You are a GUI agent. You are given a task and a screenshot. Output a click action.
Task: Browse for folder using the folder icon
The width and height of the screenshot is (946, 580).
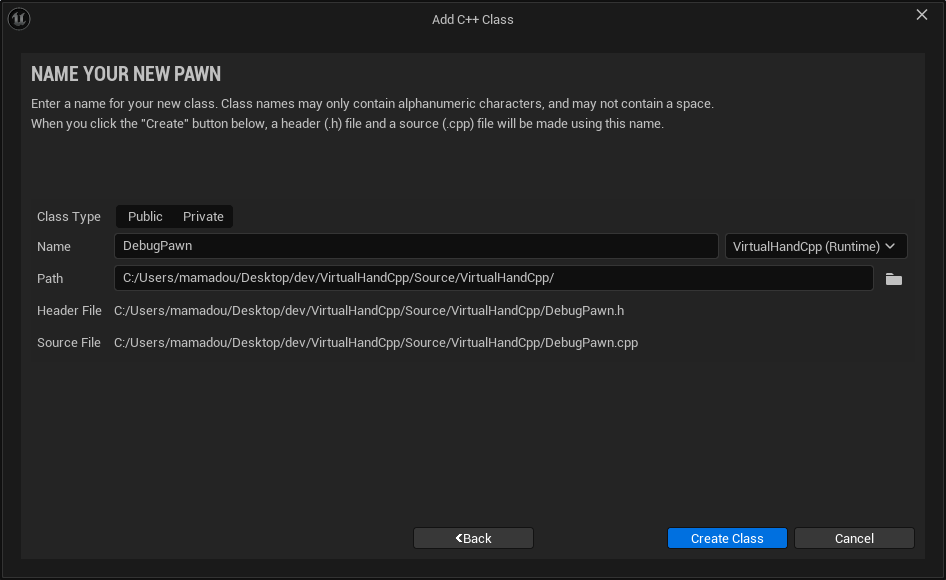pos(893,279)
